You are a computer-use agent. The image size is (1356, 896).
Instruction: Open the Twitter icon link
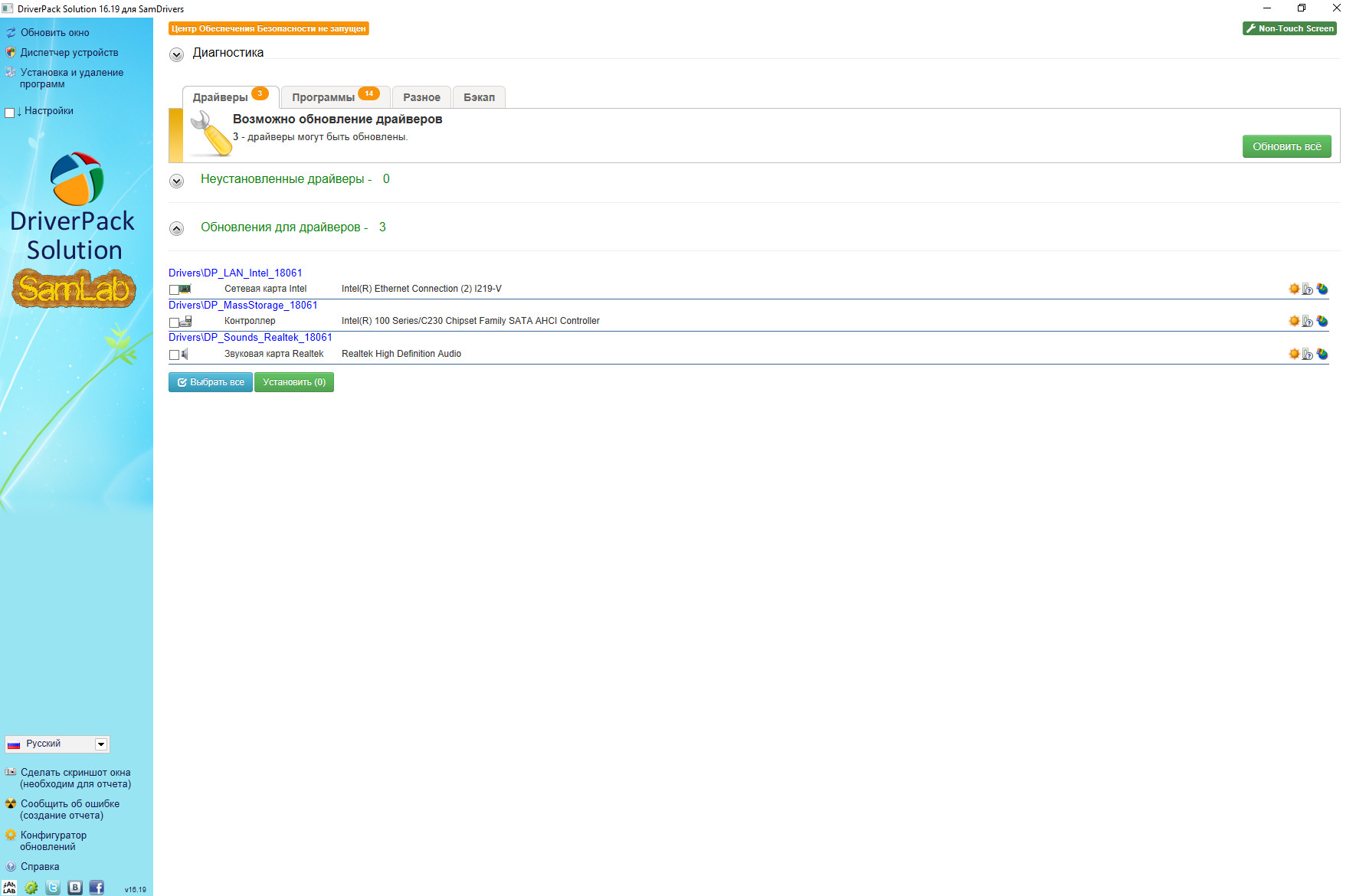[53, 888]
